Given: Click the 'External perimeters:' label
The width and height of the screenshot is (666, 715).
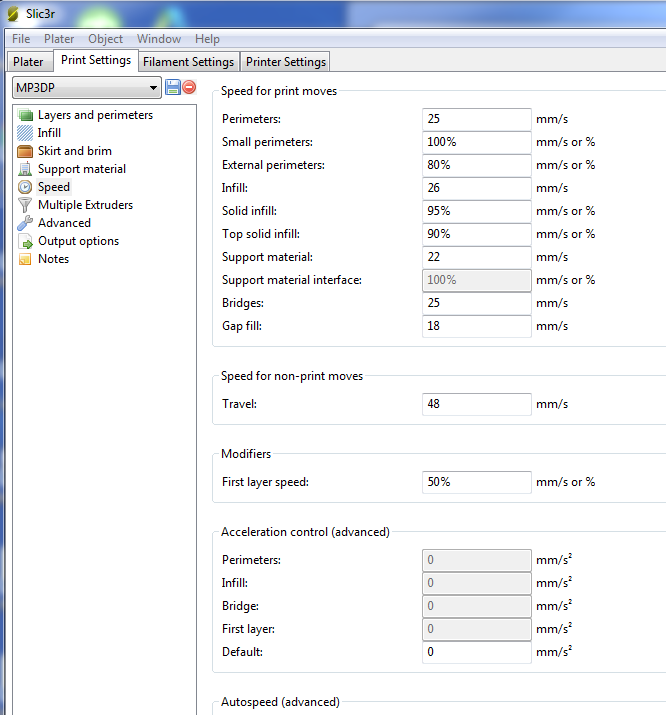Looking at the screenshot, I should point(273,165).
